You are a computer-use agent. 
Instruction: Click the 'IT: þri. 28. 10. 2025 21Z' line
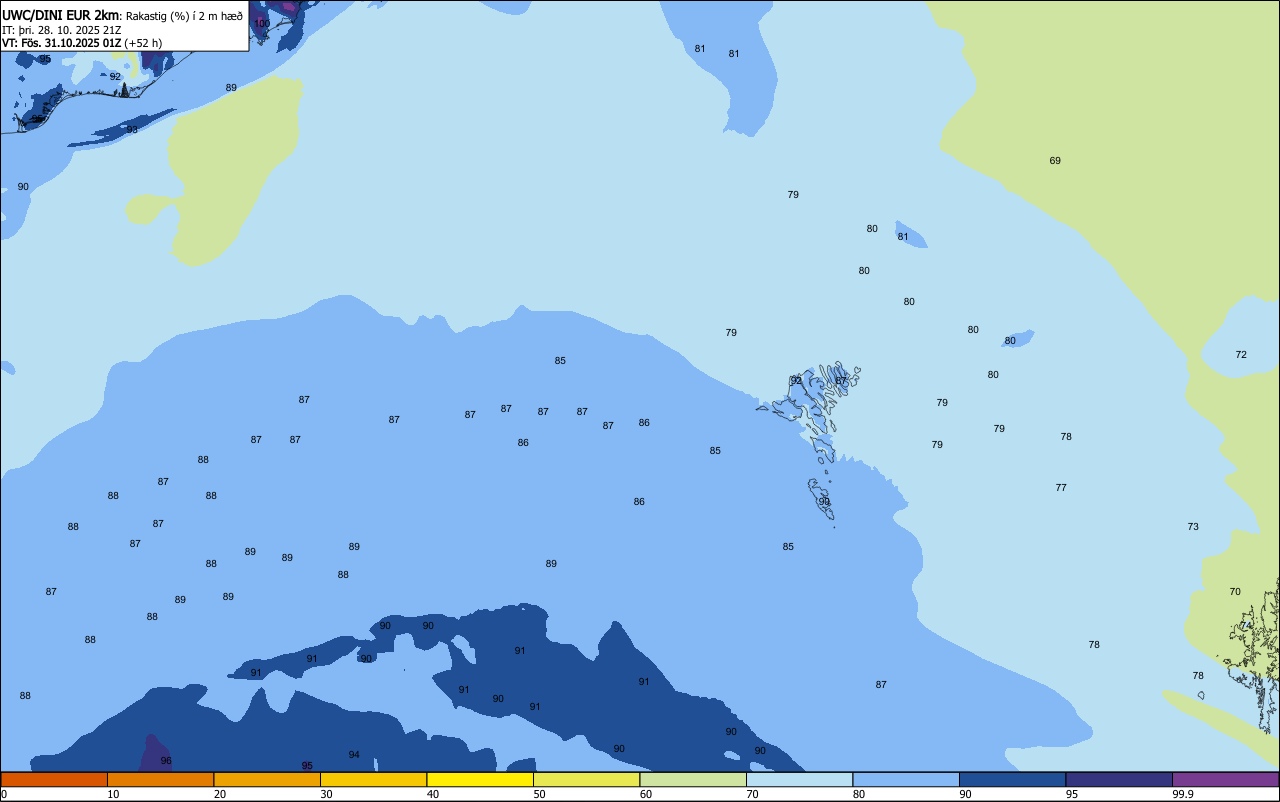pos(62,30)
